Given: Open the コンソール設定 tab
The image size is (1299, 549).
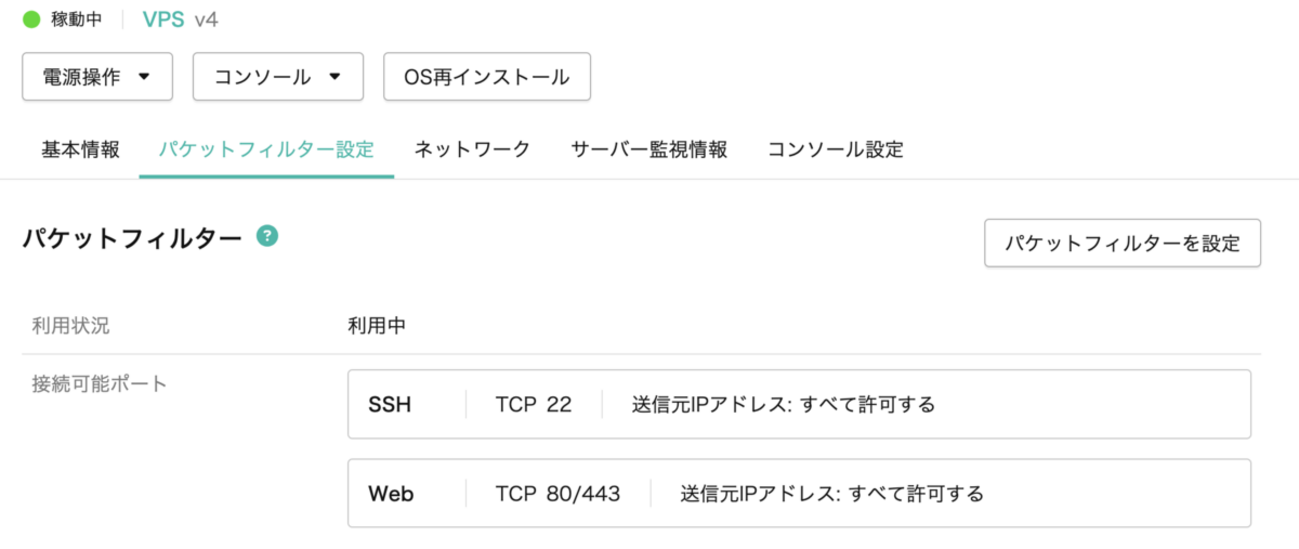Looking at the screenshot, I should click(836, 150).
